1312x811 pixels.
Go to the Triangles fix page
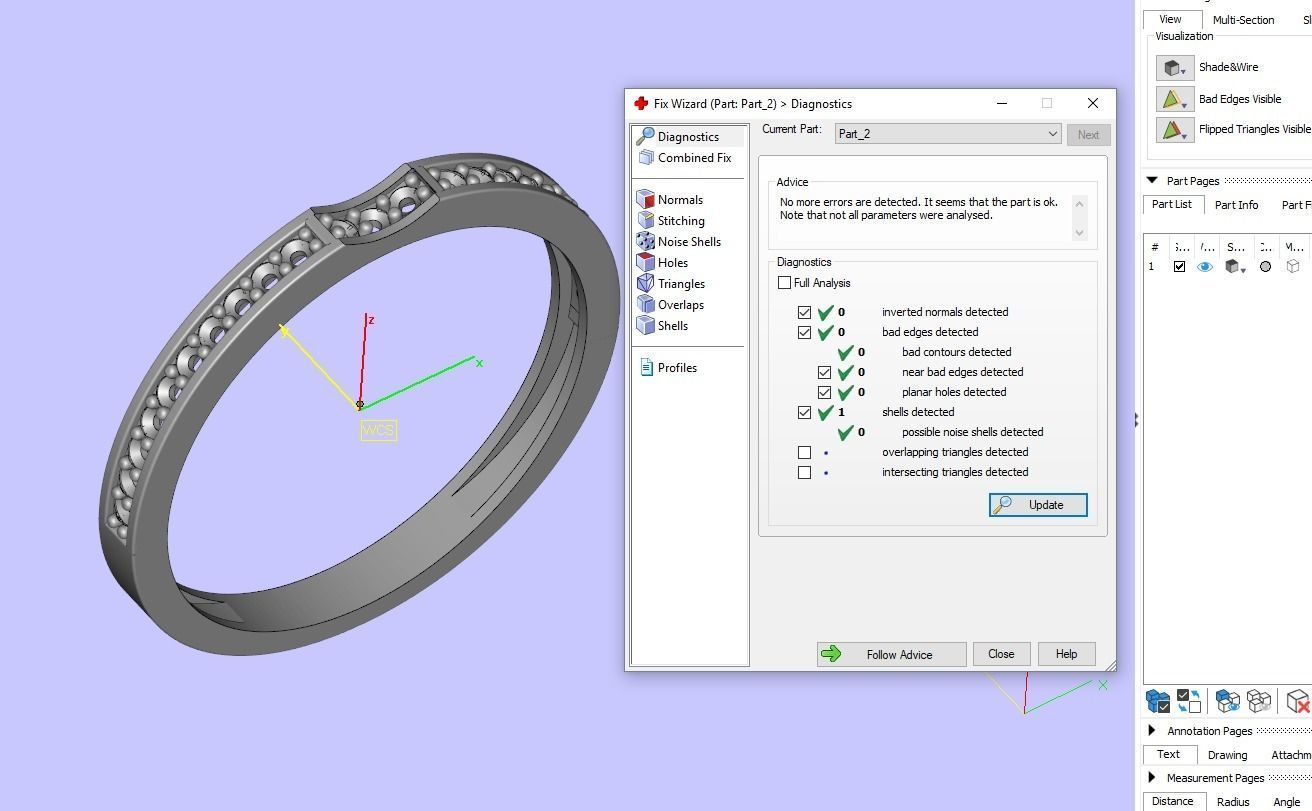(x=680, y=284)
